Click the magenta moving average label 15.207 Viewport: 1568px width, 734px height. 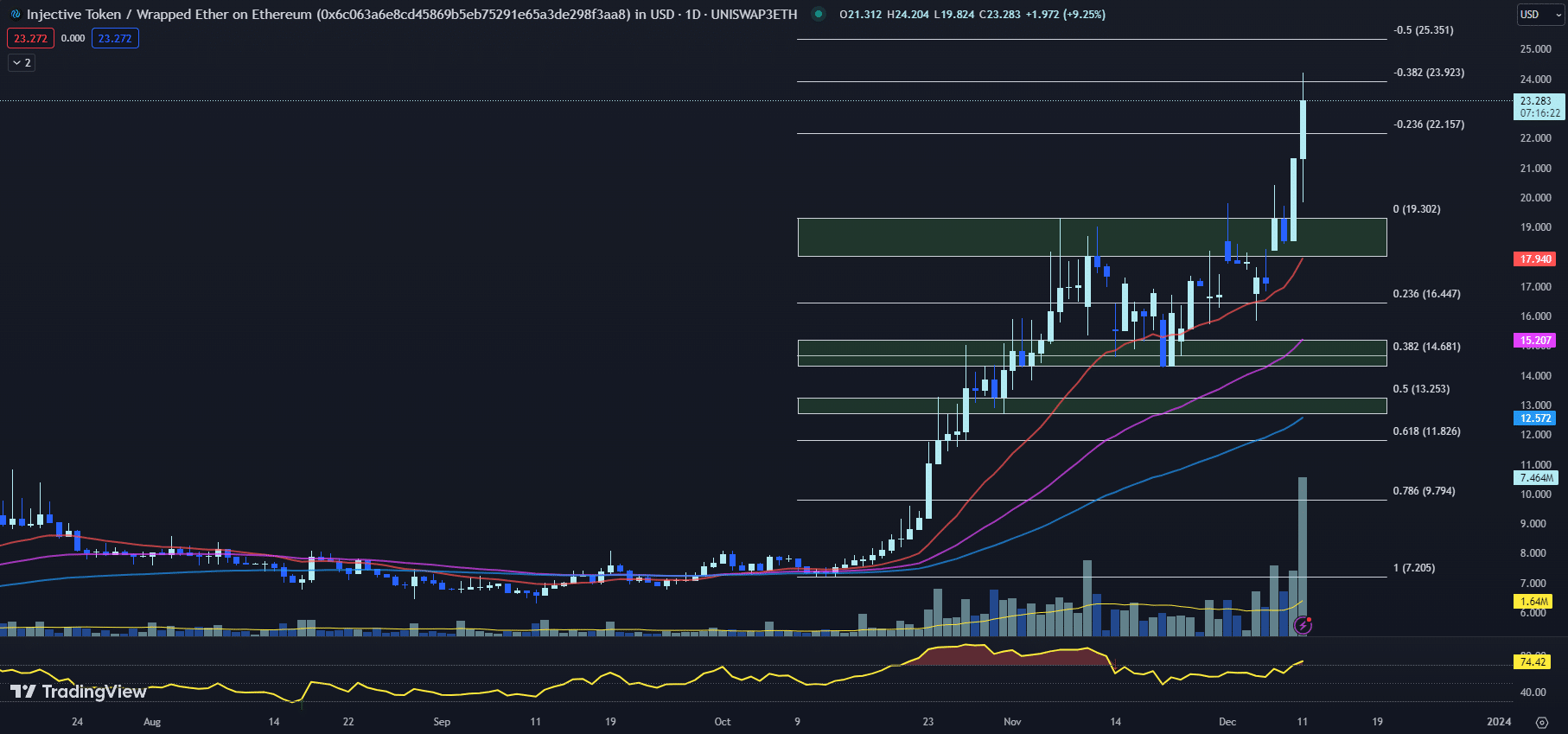1535,341
